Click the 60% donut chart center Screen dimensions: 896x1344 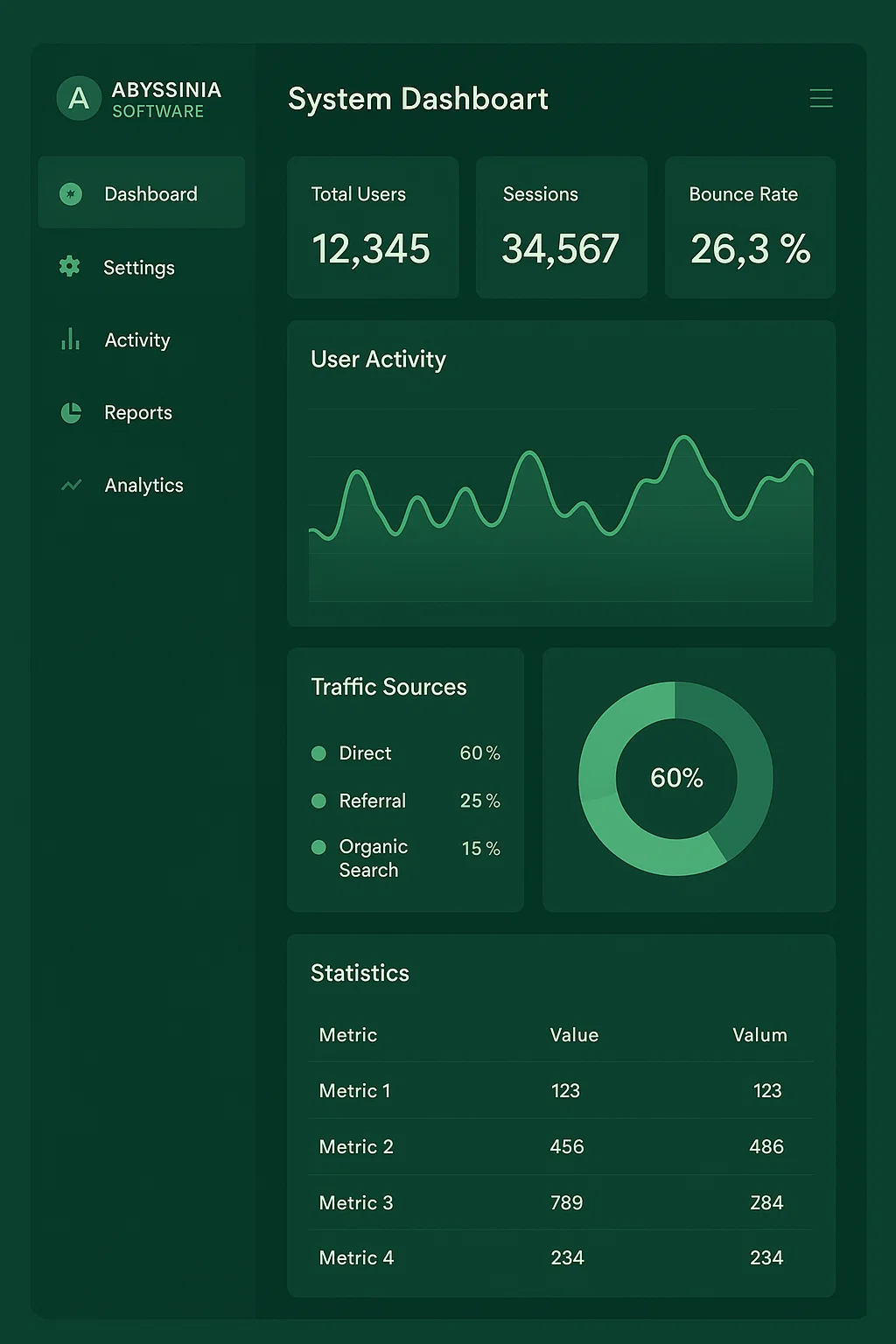click(676, 778)
